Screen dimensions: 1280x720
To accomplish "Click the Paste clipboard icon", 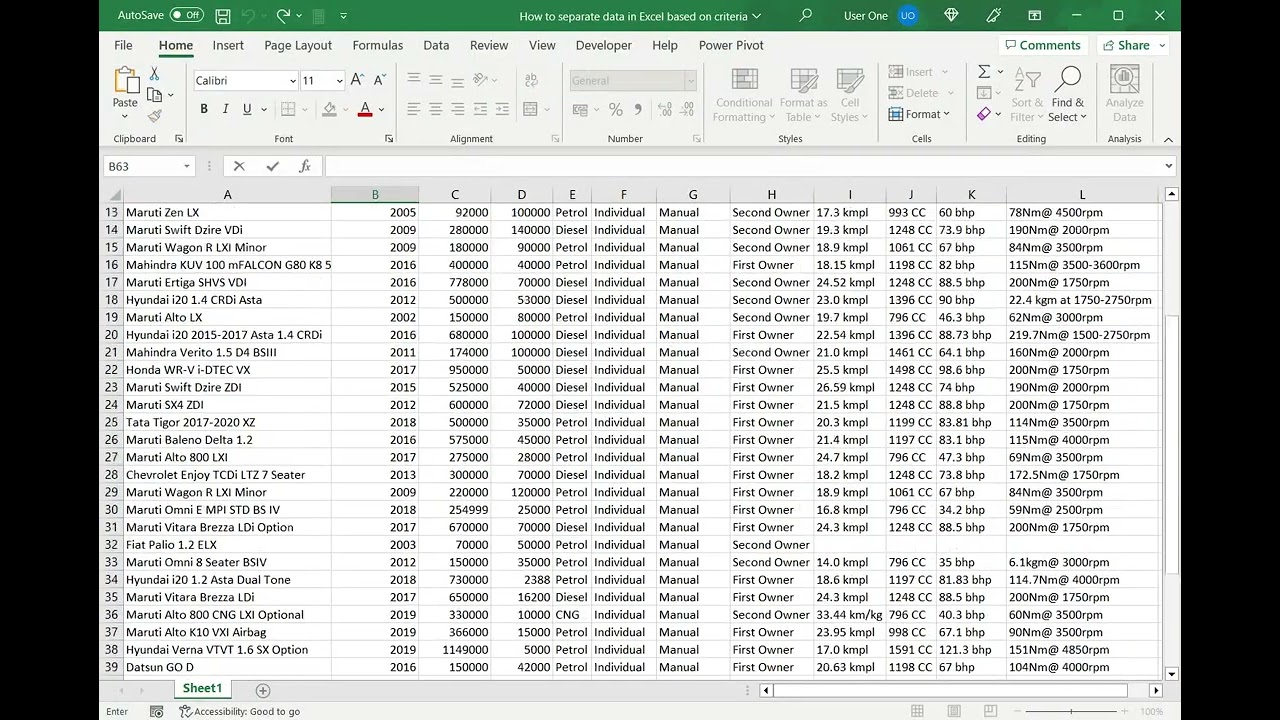I will click(126, 81).
